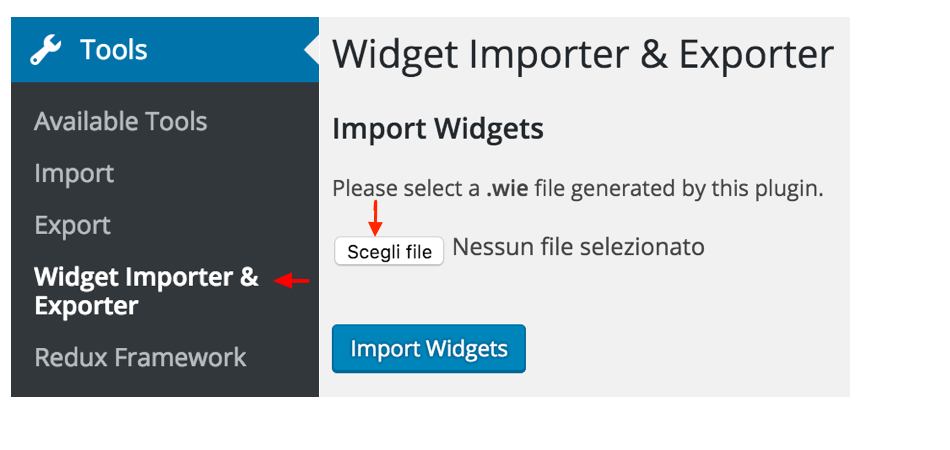The height and width of the screenshot is (450, 950).
Task: Open the Available Tools submenu item
Action: click(121, 122)
